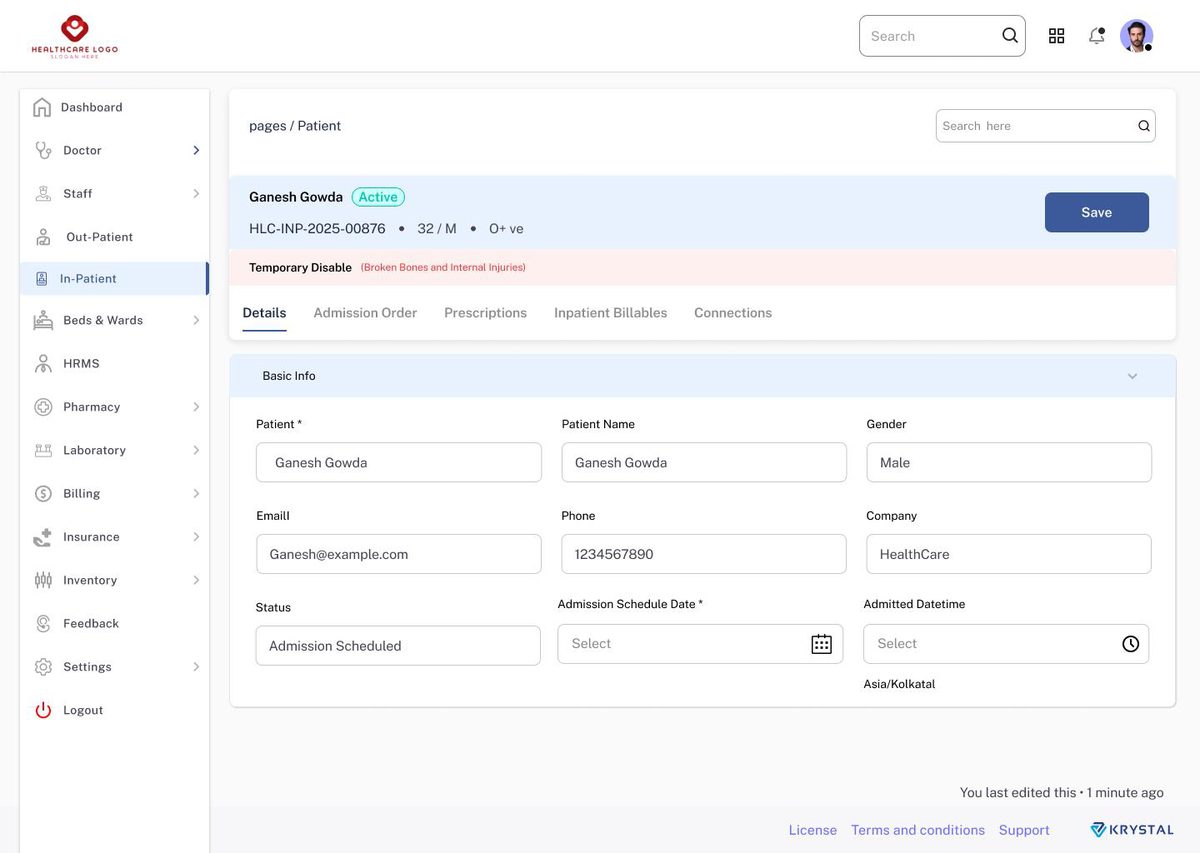Screen dimensions: 1200x853
Task: Click the Doctor stethoscope icon
Action: tap(43, 150)
